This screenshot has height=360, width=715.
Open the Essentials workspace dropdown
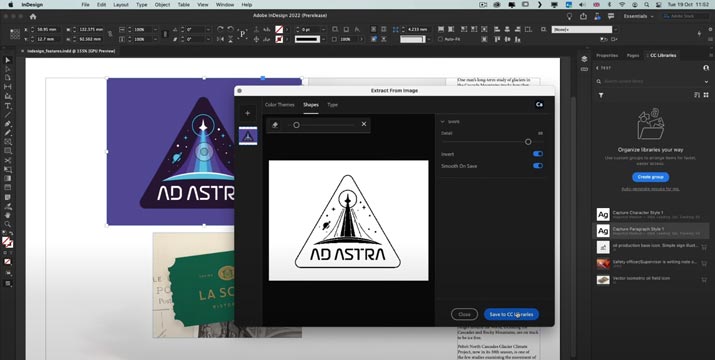[x=639, y=16]
